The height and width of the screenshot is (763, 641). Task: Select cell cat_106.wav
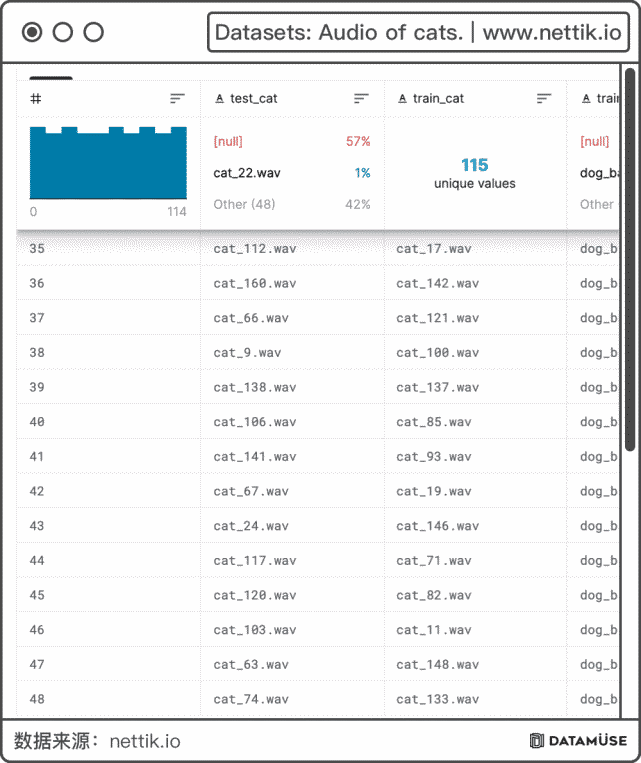coord(255,422)
